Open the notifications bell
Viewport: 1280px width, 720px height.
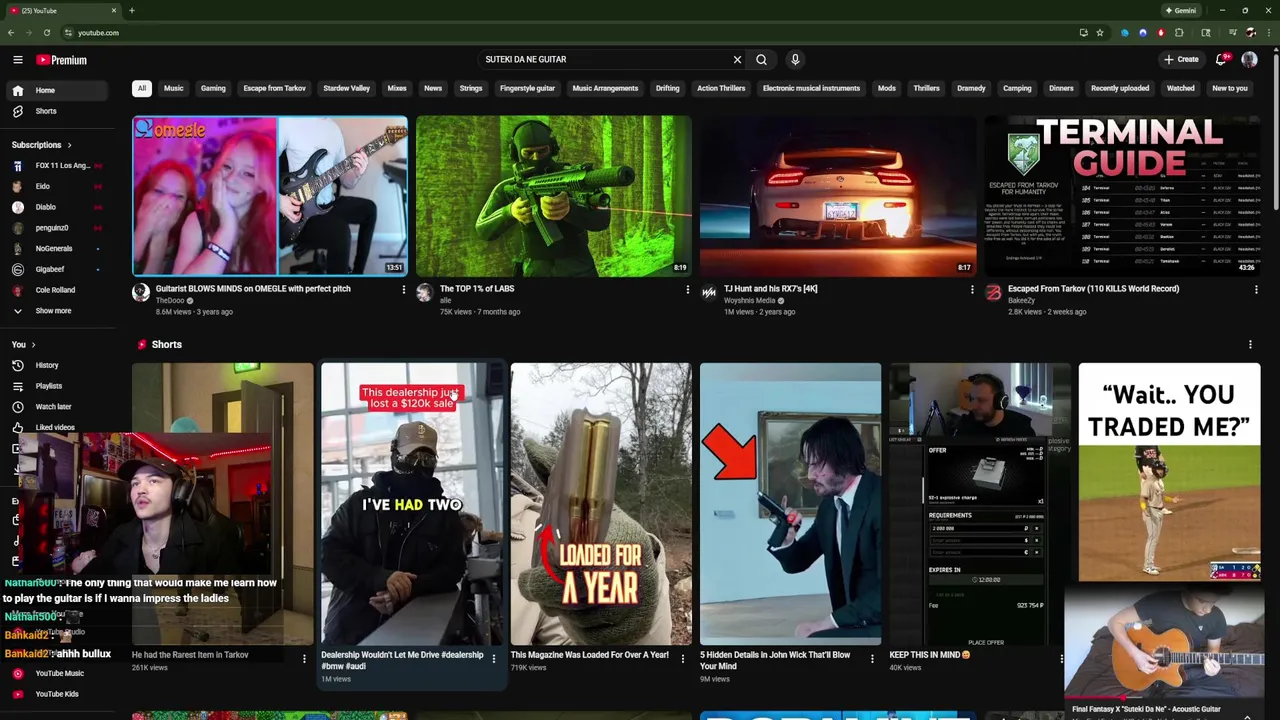pos(1220,60)
